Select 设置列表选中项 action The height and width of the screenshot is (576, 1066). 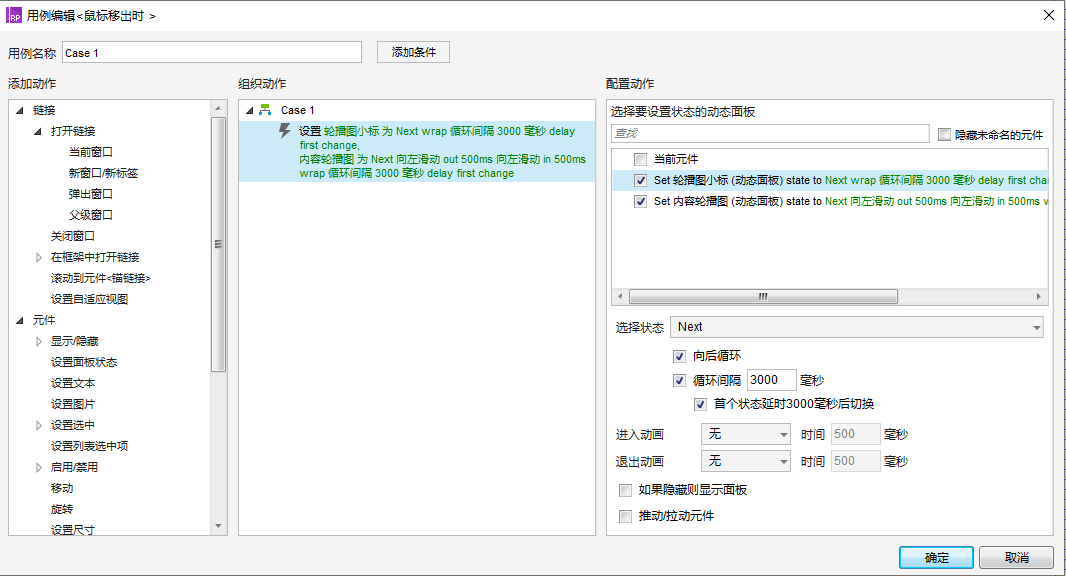(89, 446)
